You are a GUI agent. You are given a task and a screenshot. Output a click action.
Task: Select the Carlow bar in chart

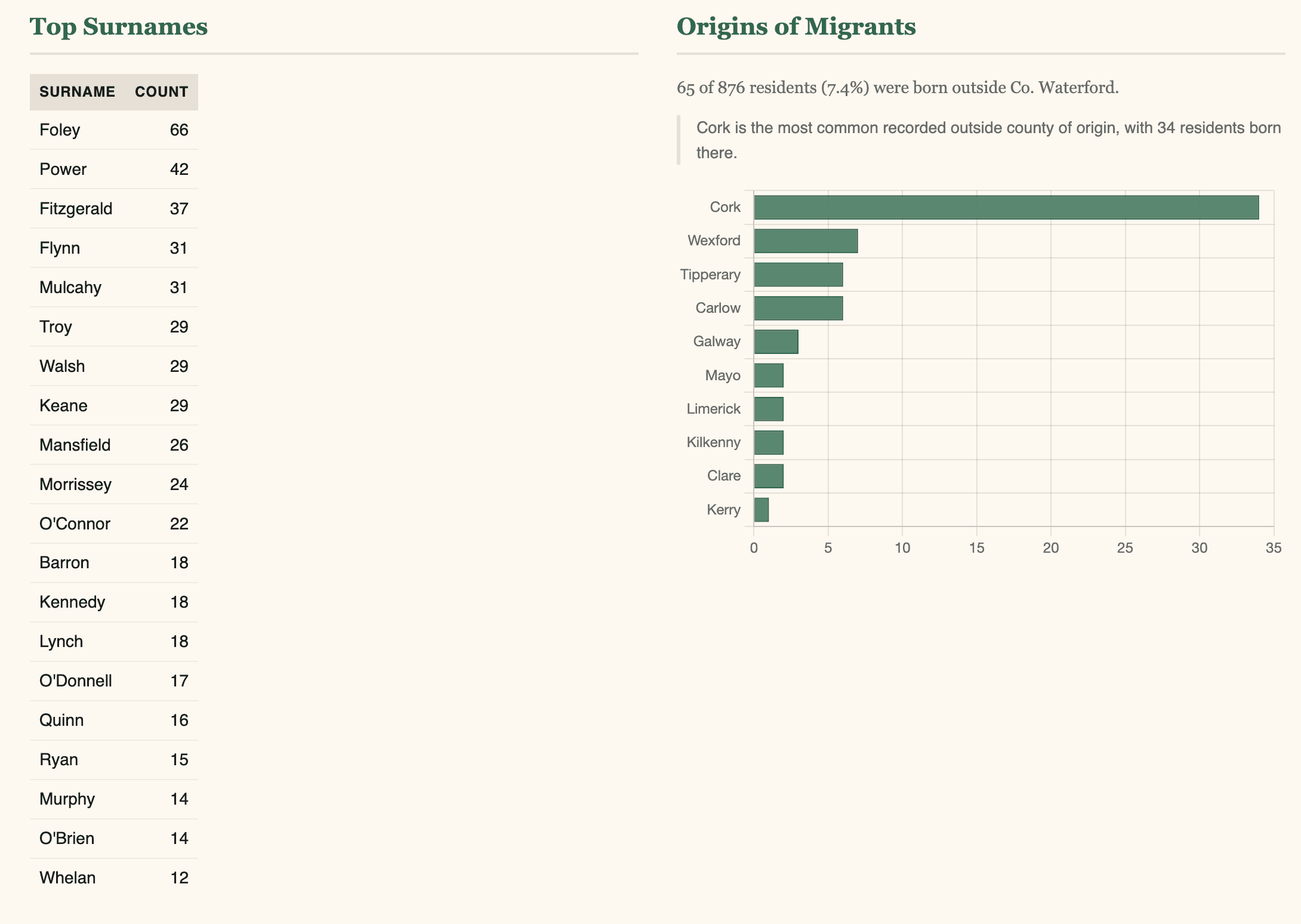798,308
